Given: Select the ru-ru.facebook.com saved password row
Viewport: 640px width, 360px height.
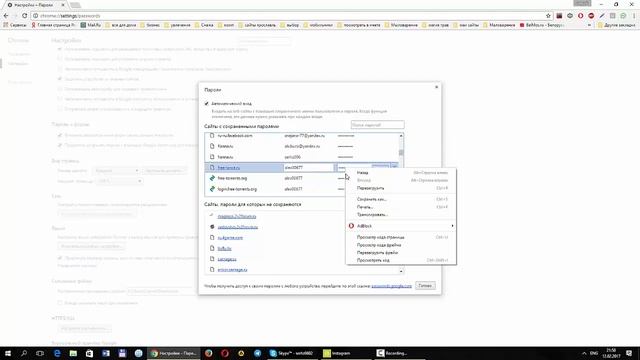Looking at the screenshot, I should [302, 136].
